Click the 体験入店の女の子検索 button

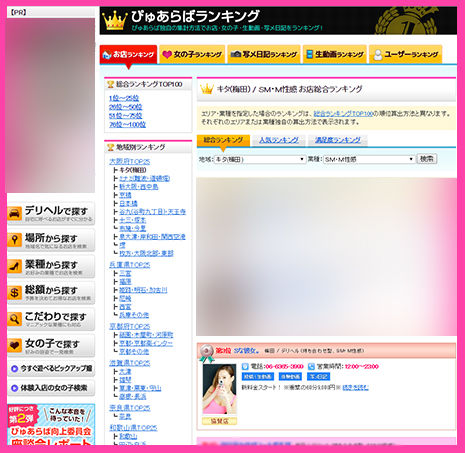point(51,388)
